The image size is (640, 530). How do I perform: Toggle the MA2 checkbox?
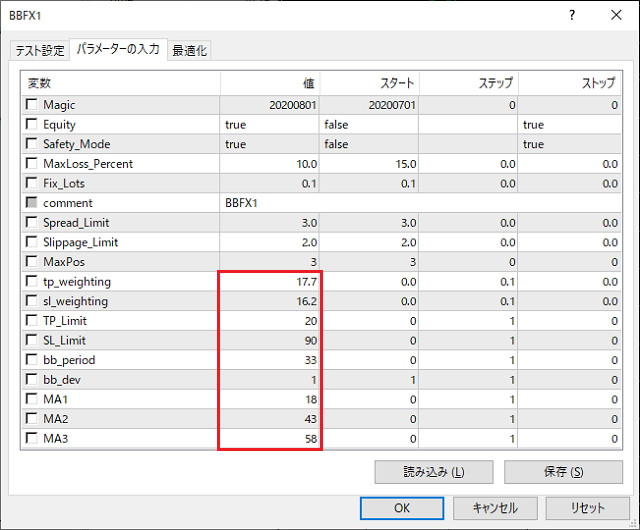(x=31, y=418)
